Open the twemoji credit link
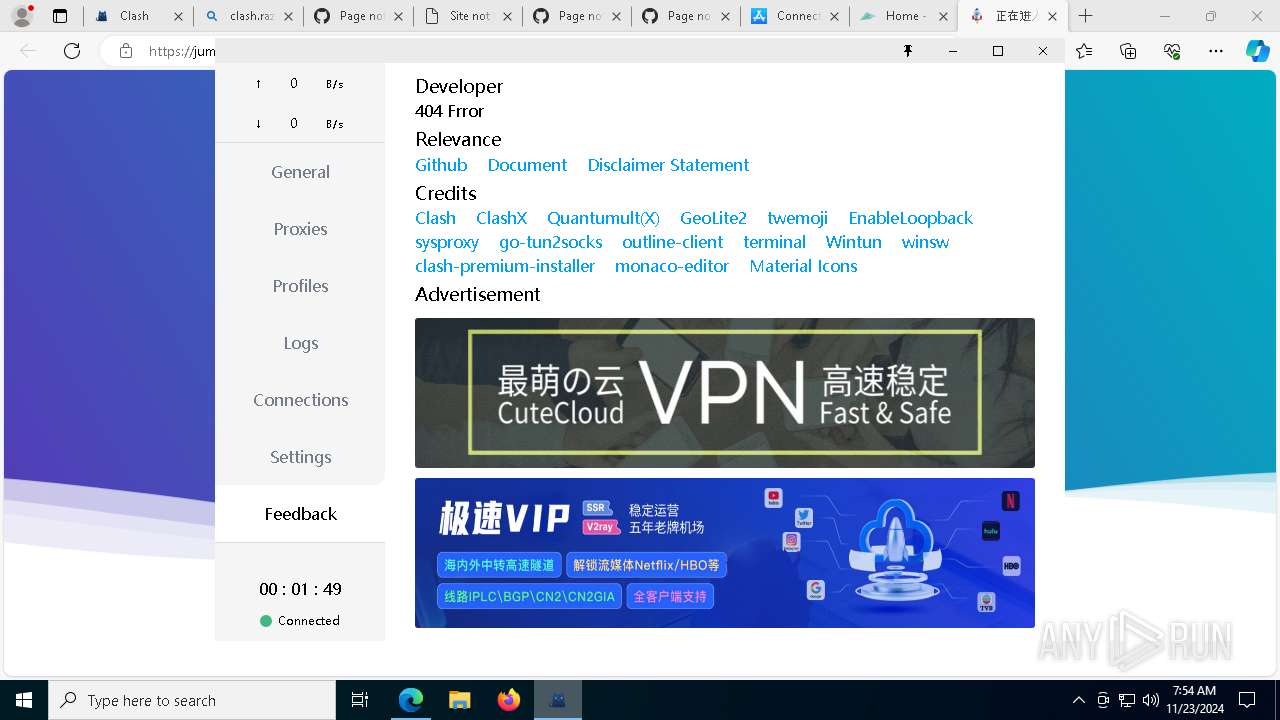Screen dimensions: 1280x720 (x=797, y=218)
